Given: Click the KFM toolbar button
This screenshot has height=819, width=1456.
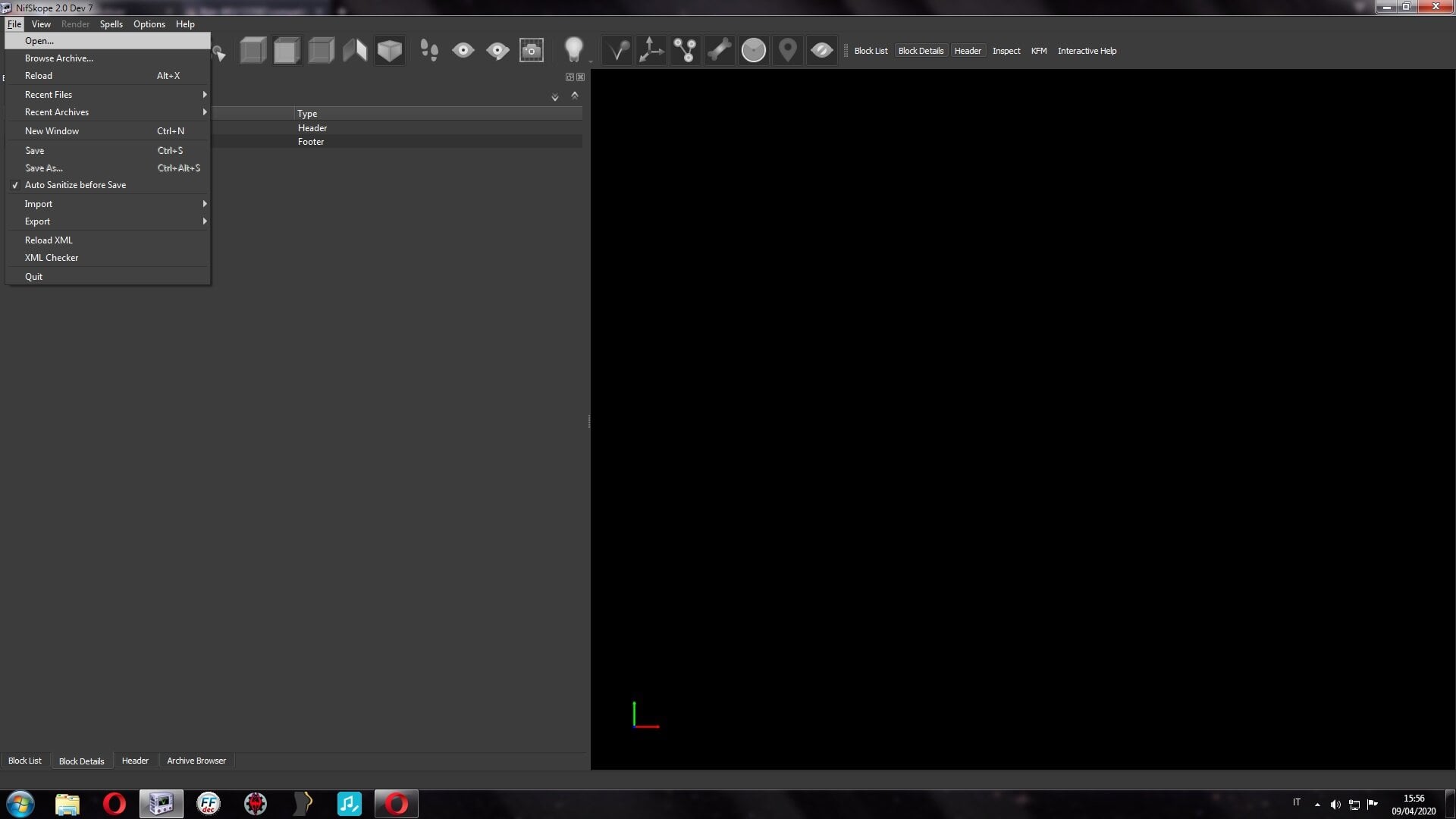Looking at the screenshot, I should [1039, 51].
